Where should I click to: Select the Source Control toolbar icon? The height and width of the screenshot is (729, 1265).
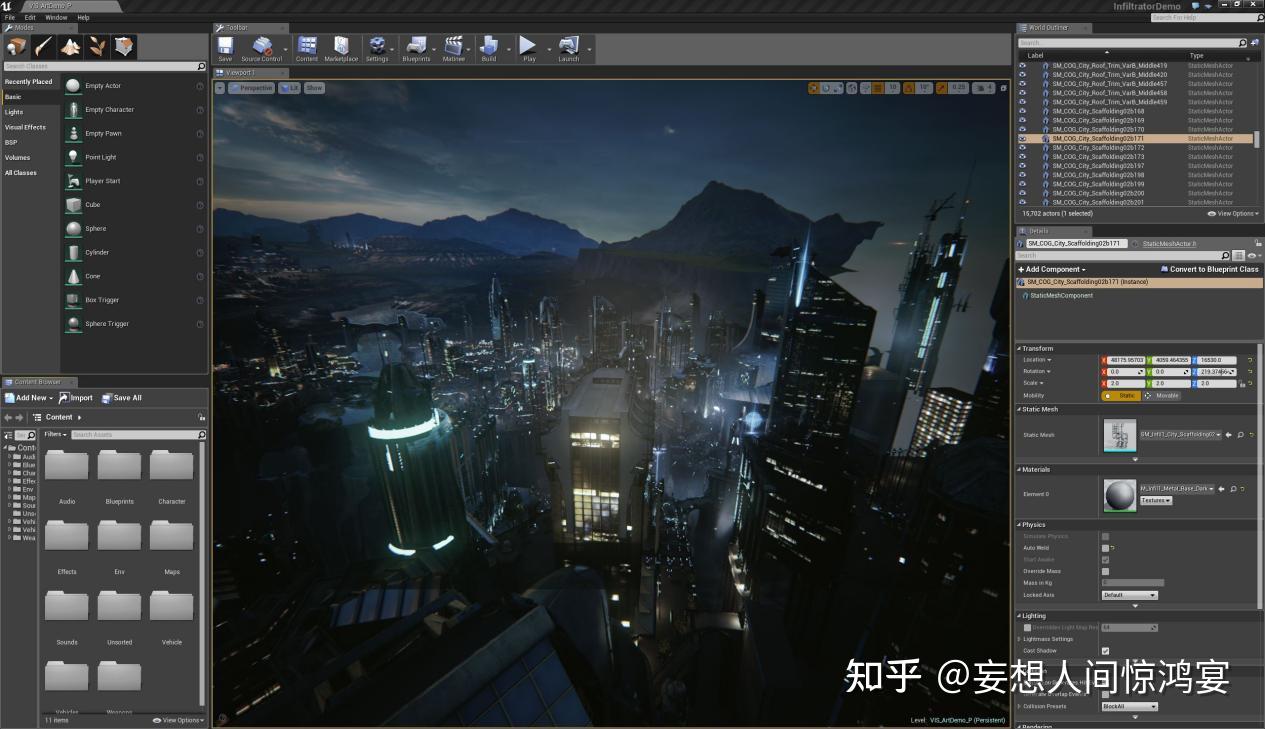pyautogui.click(x=262, y=46)
